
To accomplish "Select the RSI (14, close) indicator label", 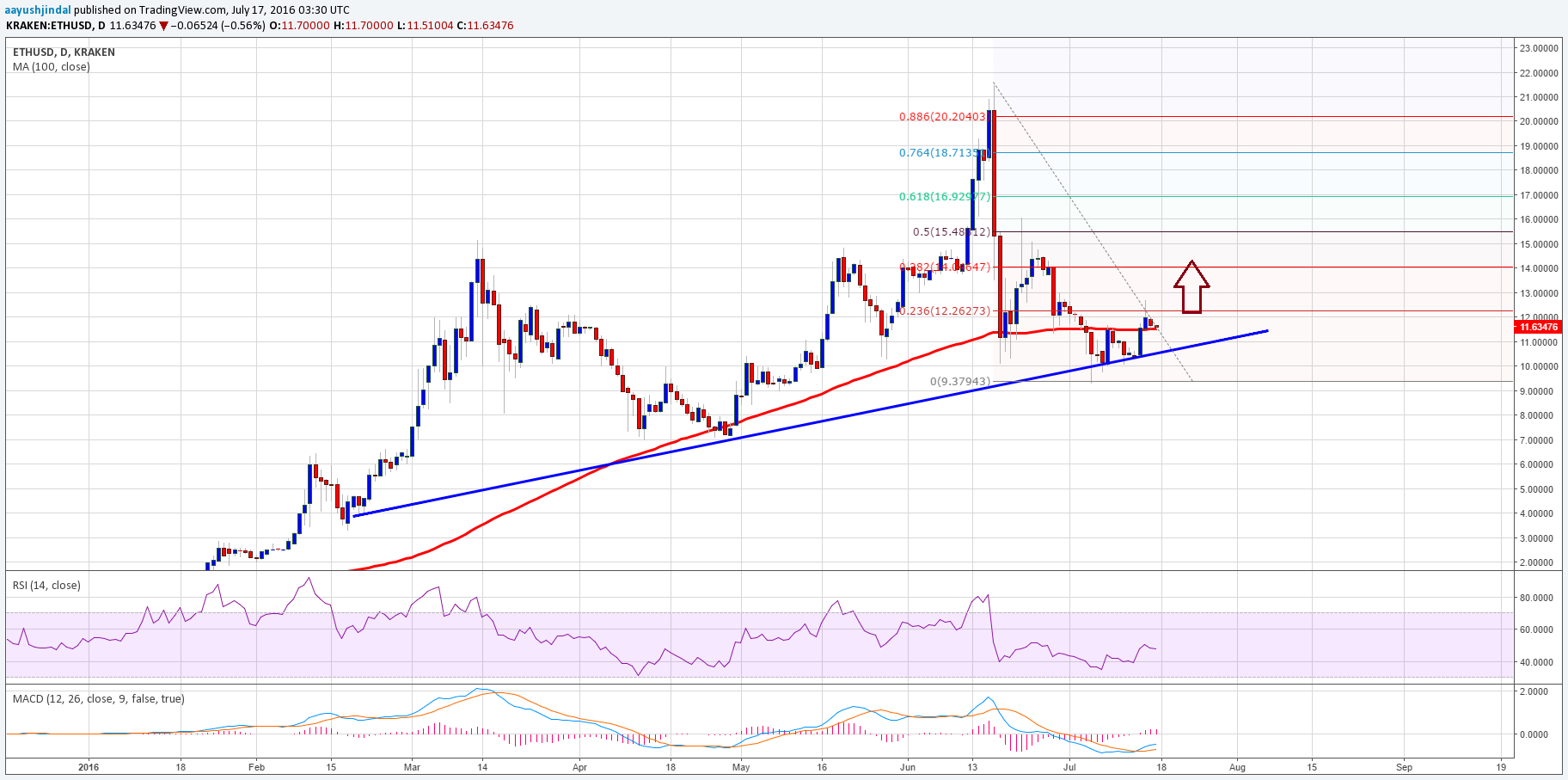I will [x=46, y=586].
